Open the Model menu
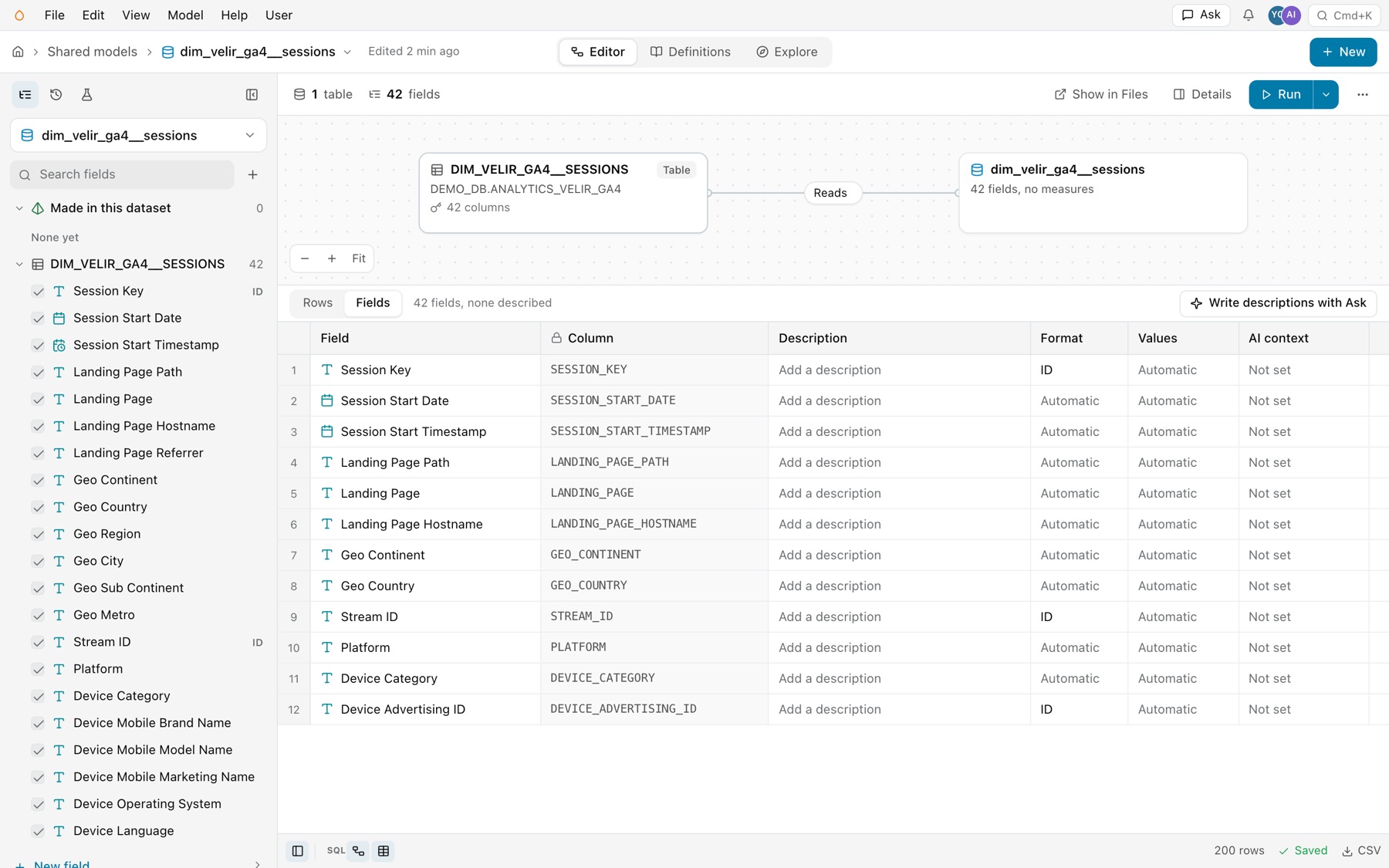 [x=185, y=15]
